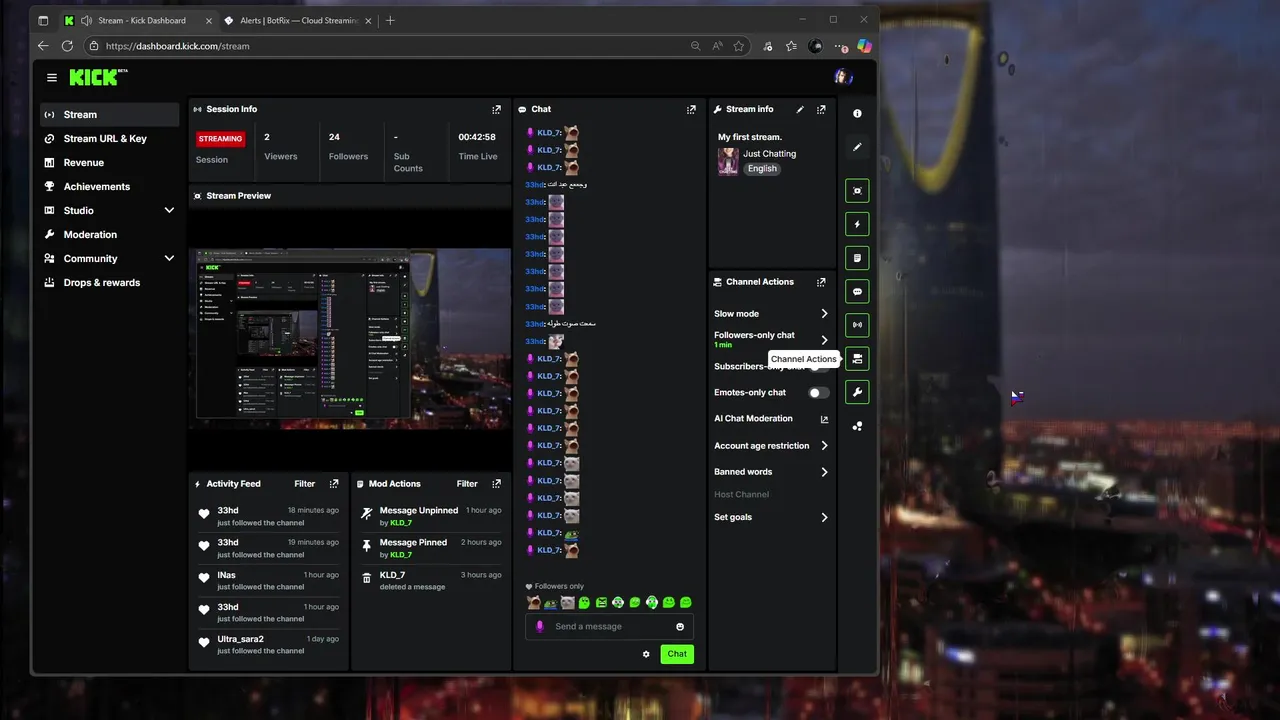Go to Revenue in the sidebar
This screenshot has height=720, width=1280.
pos(110,163)
